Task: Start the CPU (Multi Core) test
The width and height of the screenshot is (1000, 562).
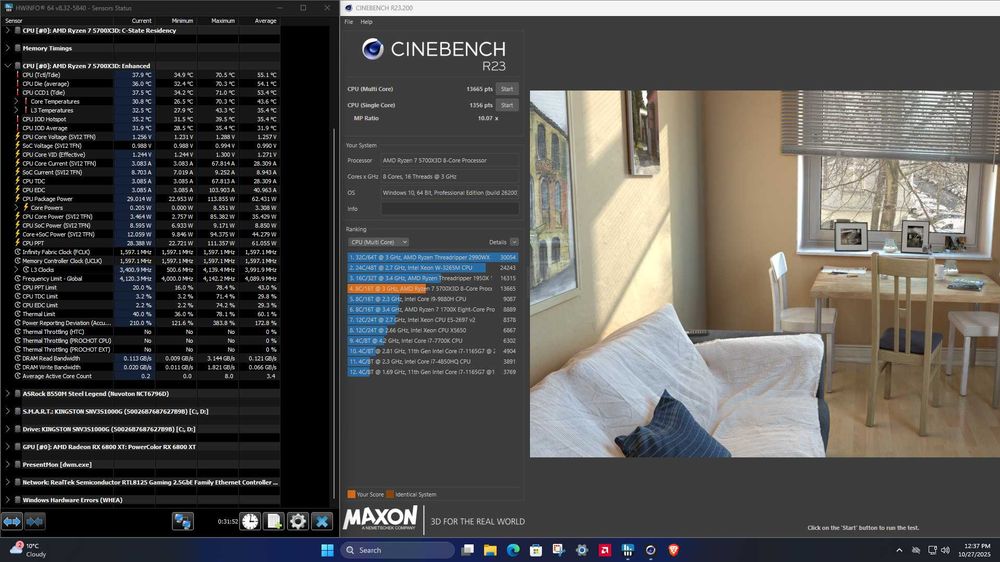Action: 507,89
